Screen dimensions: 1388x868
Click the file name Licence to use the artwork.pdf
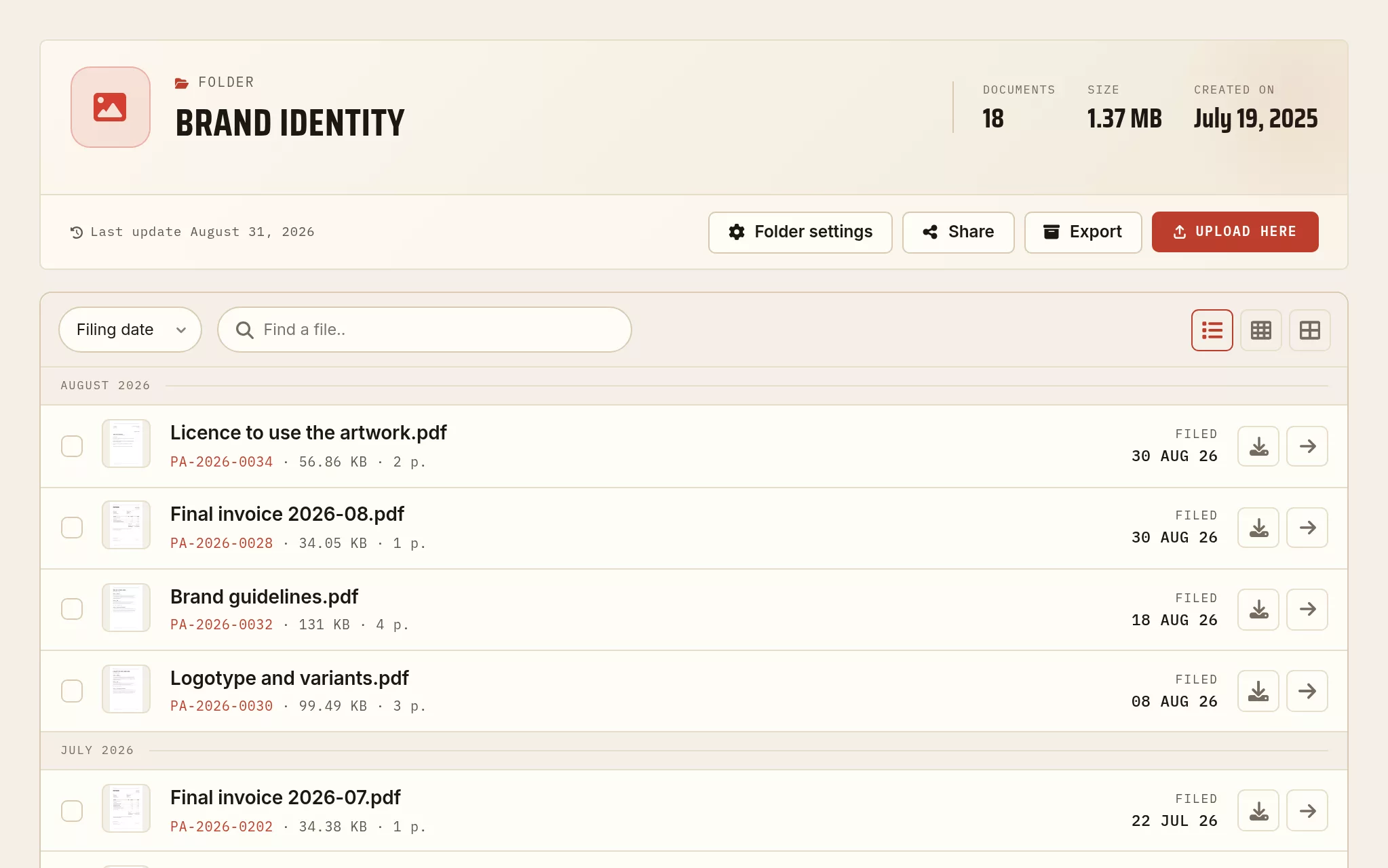(309, 433)
